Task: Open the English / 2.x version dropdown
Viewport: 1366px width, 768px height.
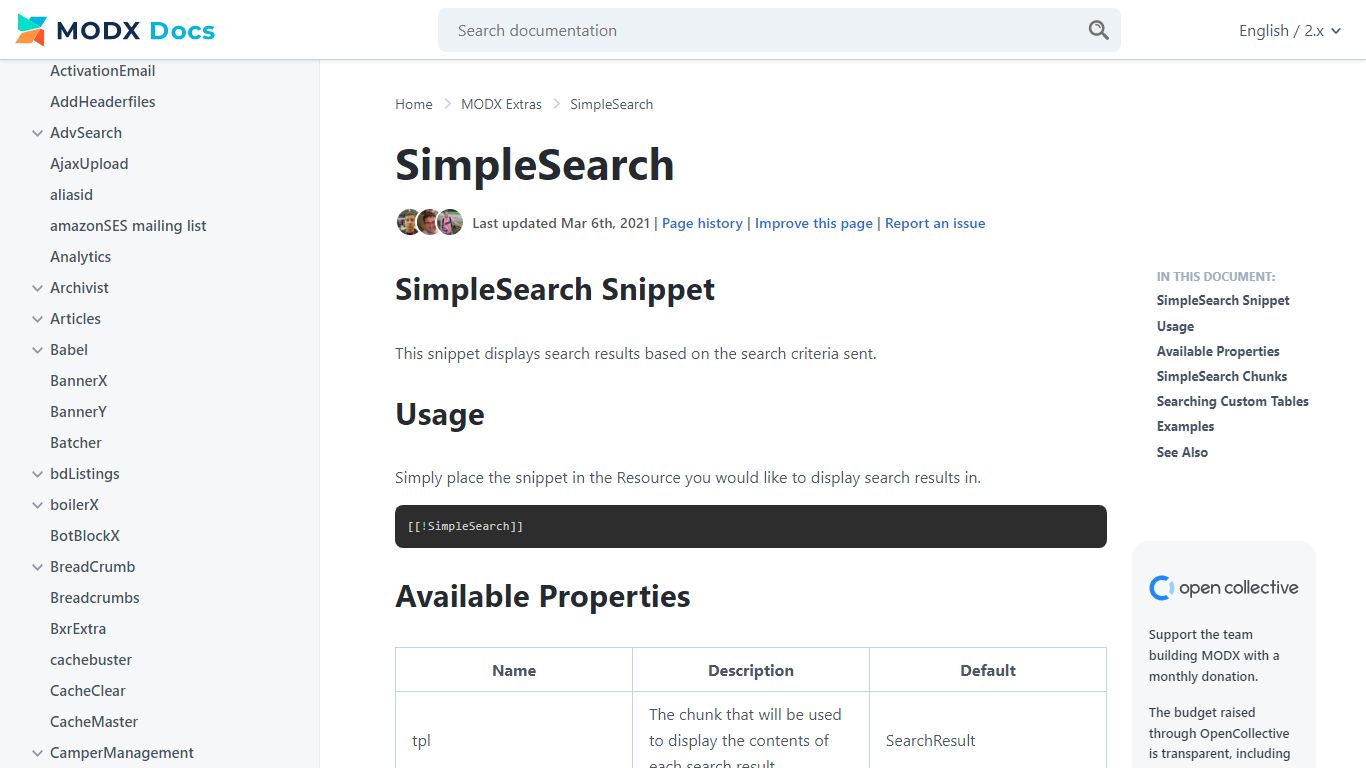Action: pos(1289,31)
